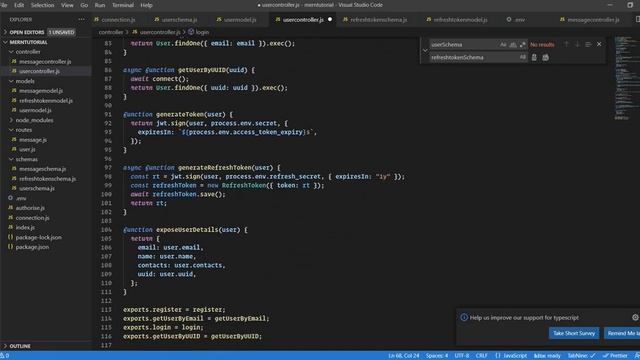This screenshot has width=640, height=360.
Task: Open the Terminal menu
Action: point(122,5)
